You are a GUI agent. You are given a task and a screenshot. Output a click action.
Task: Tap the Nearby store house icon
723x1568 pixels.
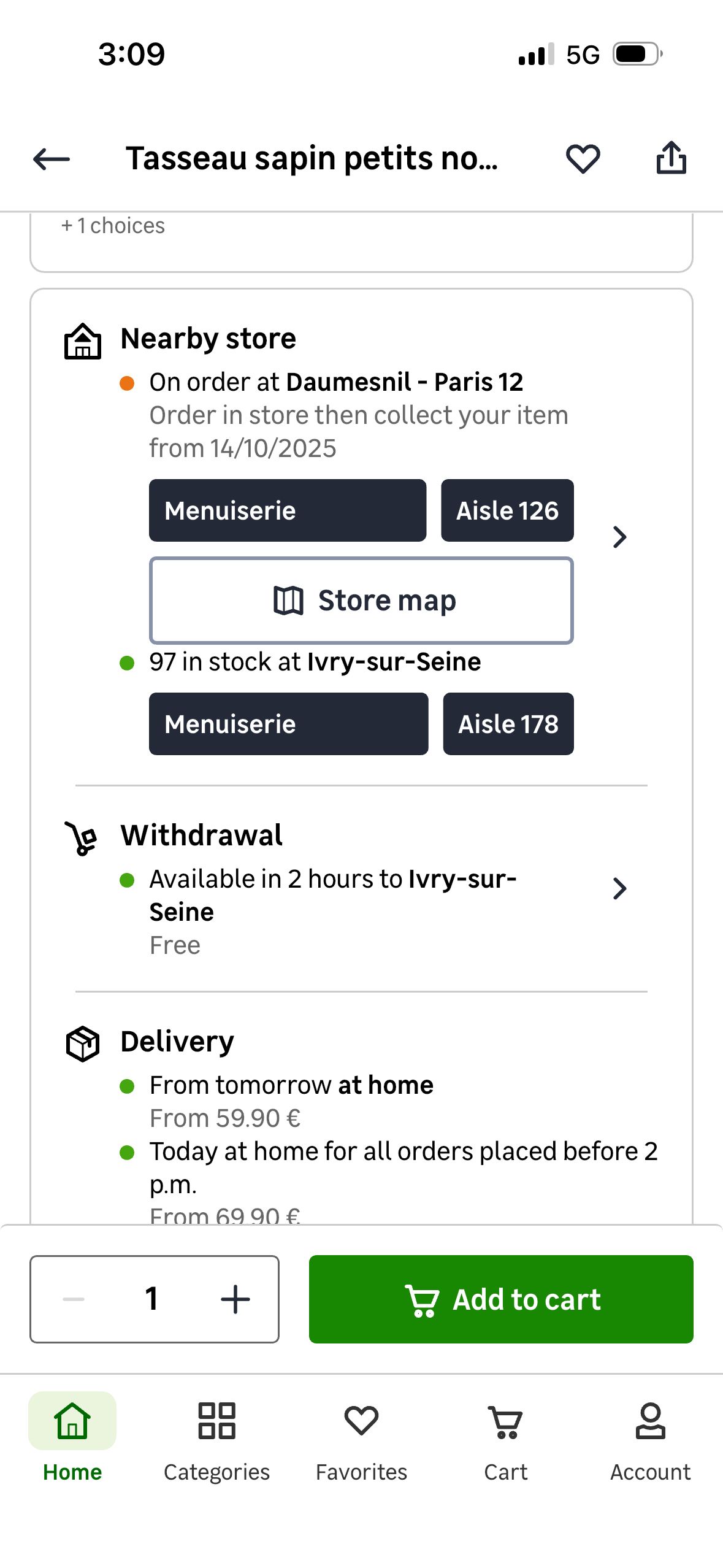(83, 341)
